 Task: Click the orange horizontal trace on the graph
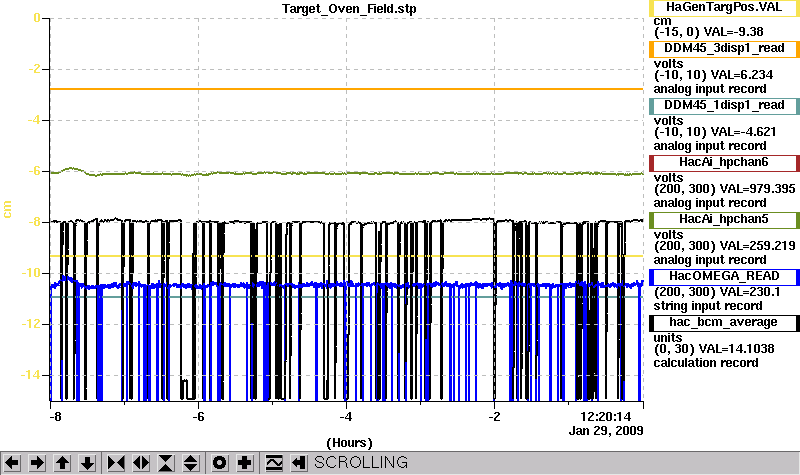[347, 89]
